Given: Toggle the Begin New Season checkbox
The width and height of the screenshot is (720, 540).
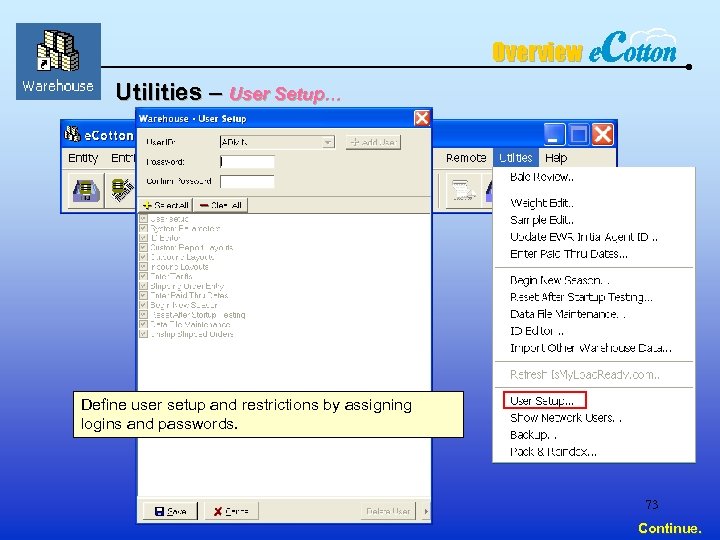Looking at the screenshot, I should pos(143,305).
